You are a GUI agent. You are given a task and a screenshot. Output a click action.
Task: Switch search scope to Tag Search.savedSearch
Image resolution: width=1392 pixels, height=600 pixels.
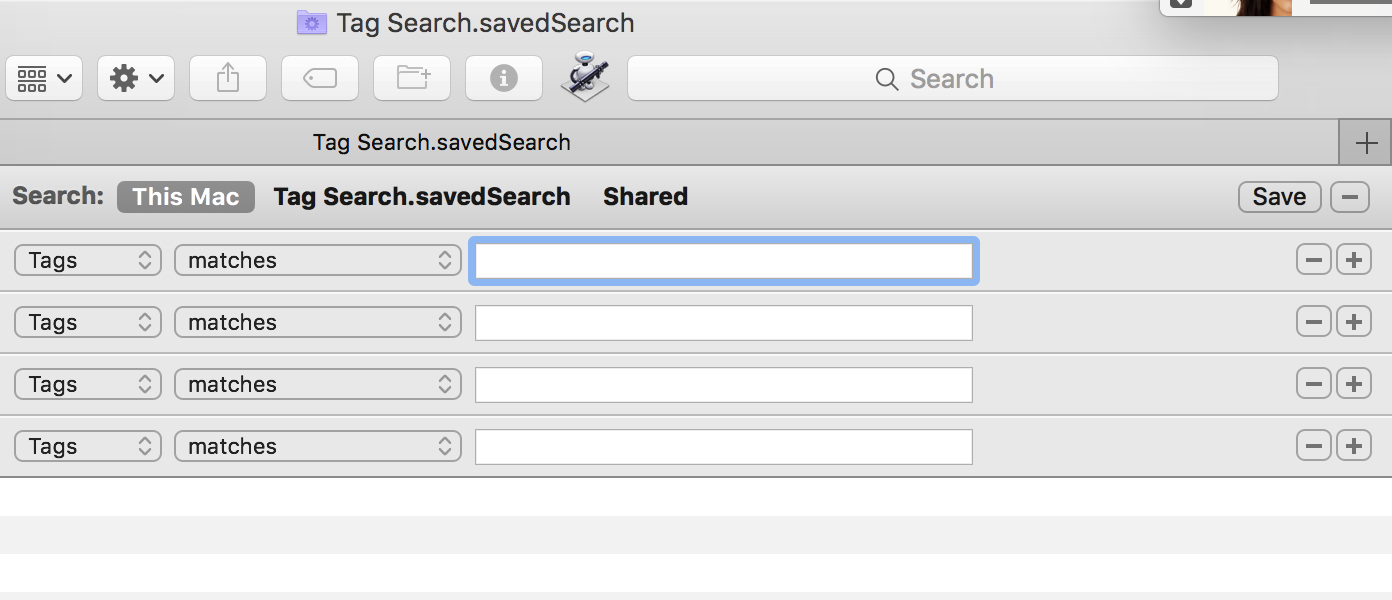[x=422, y=197]
